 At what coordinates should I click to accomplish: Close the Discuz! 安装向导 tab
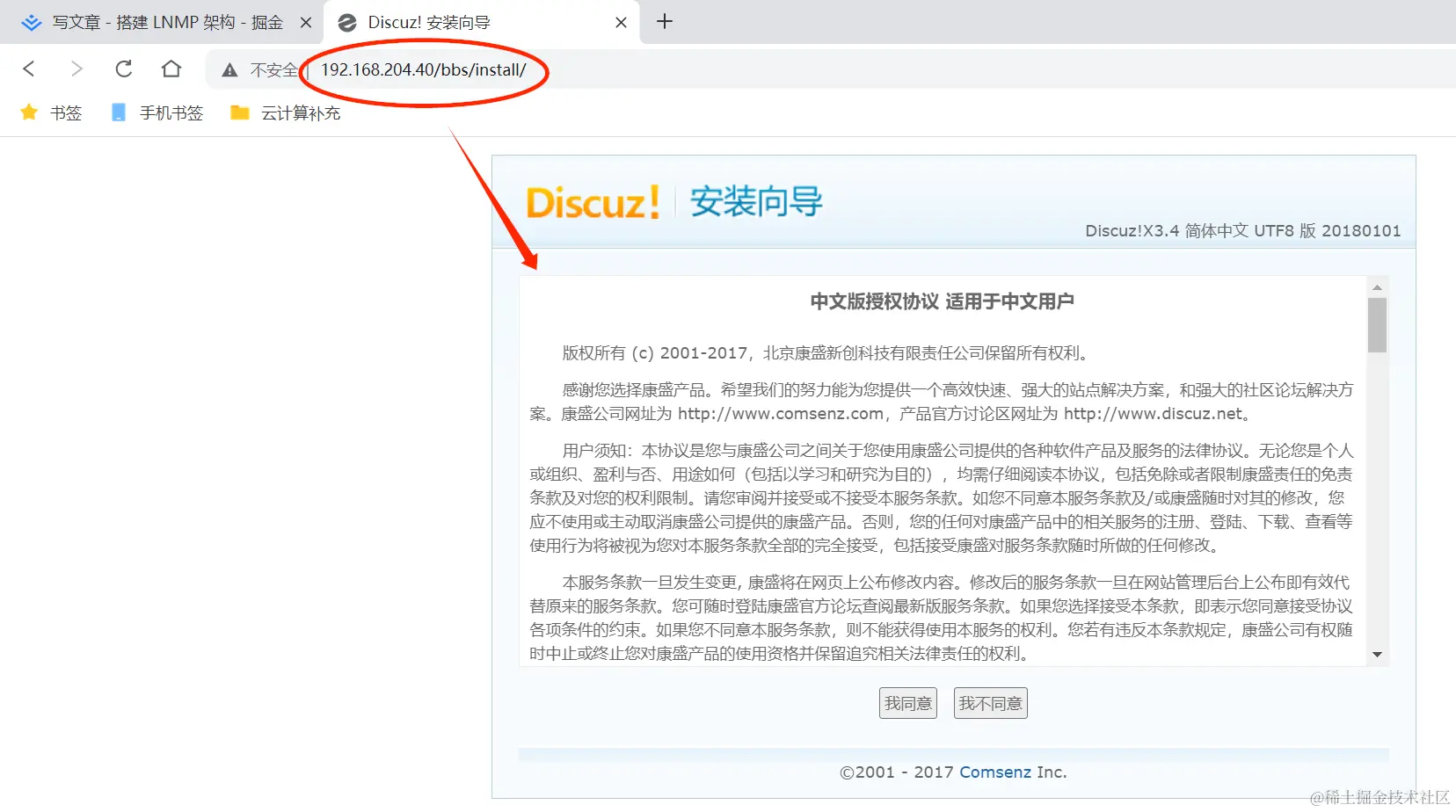pos(621,23)
